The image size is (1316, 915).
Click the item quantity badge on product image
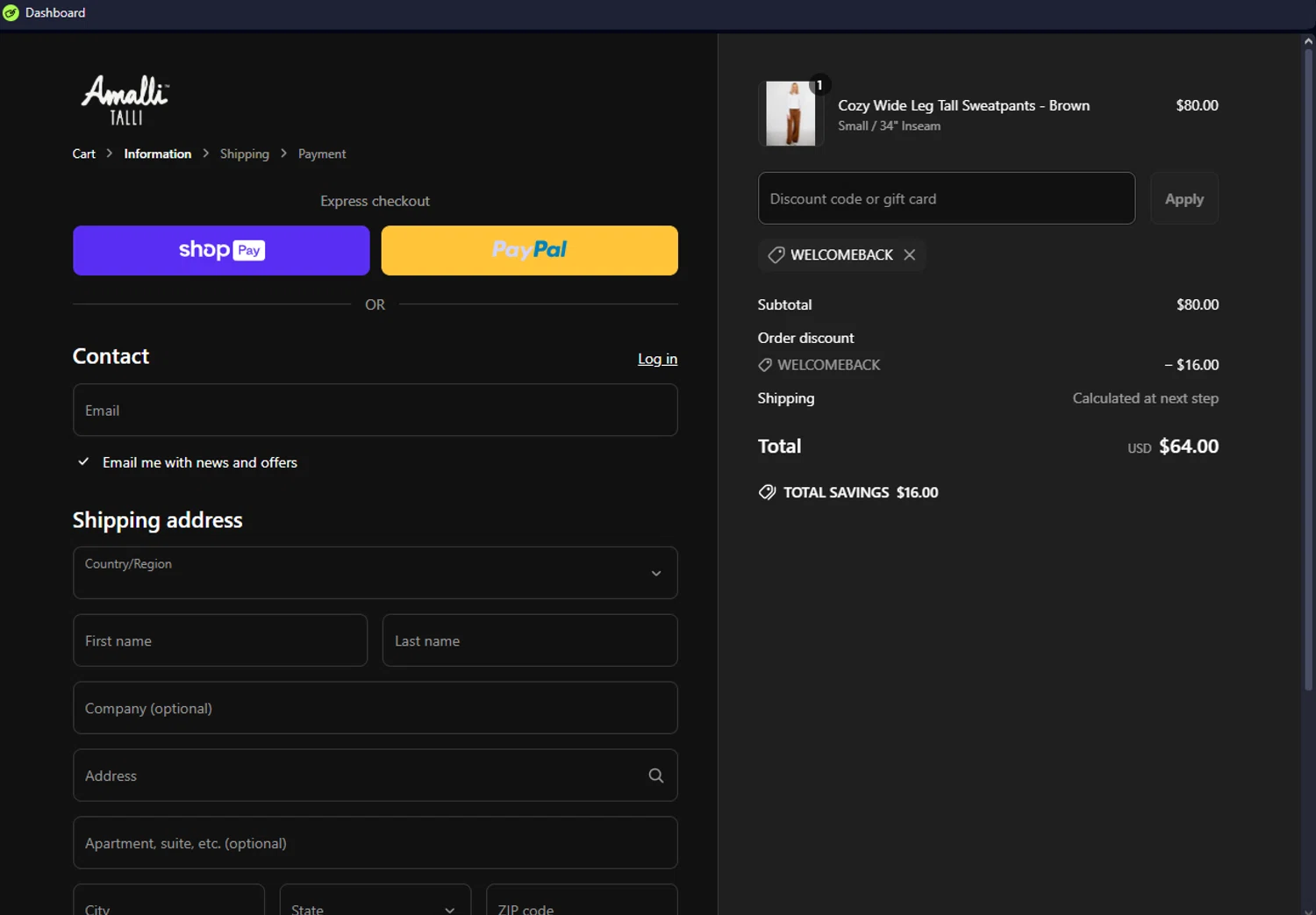[819, 85]
